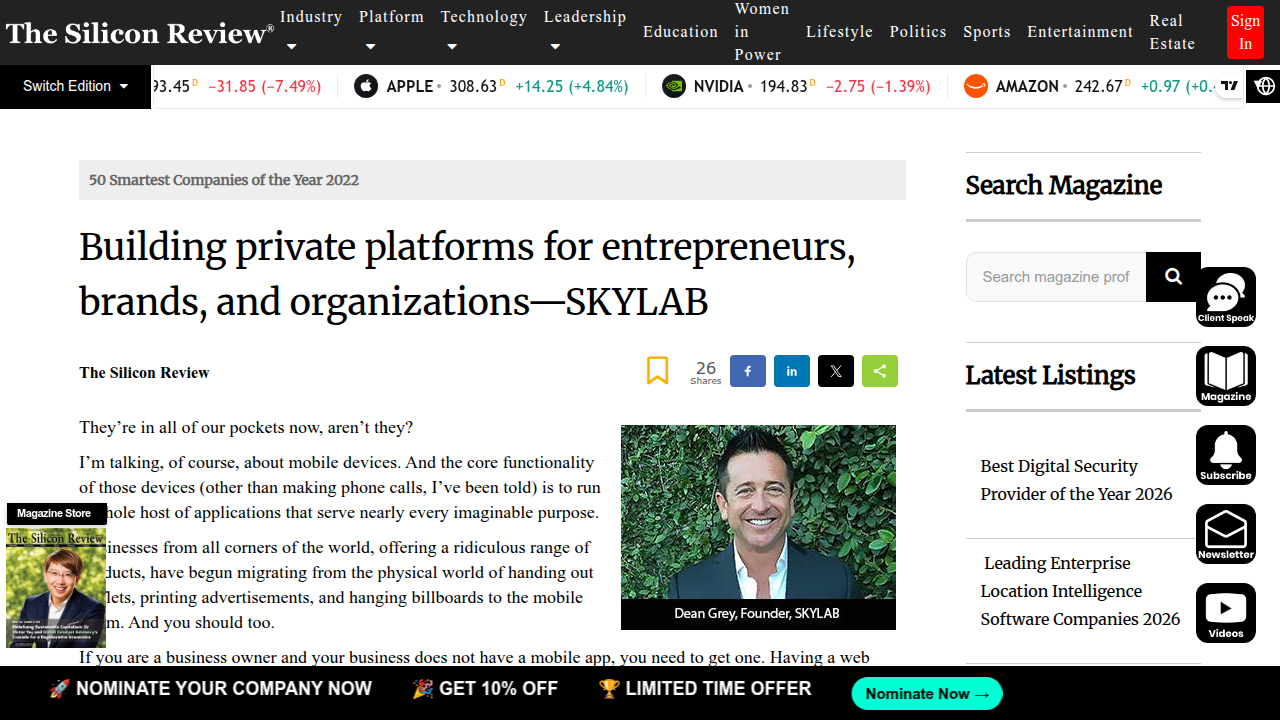Click the APPLE ticker name text
Viewport: 1280px width, 720px height.
click(409, 86)
